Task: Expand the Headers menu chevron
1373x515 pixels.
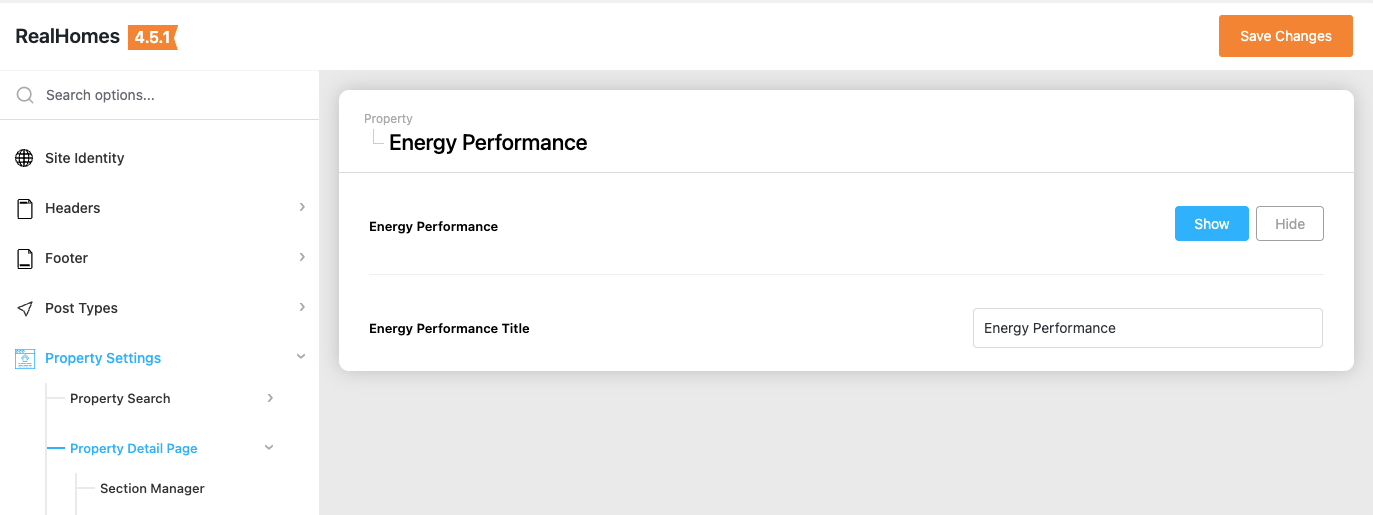Action: pyautogui.click(x=302, y=207)
